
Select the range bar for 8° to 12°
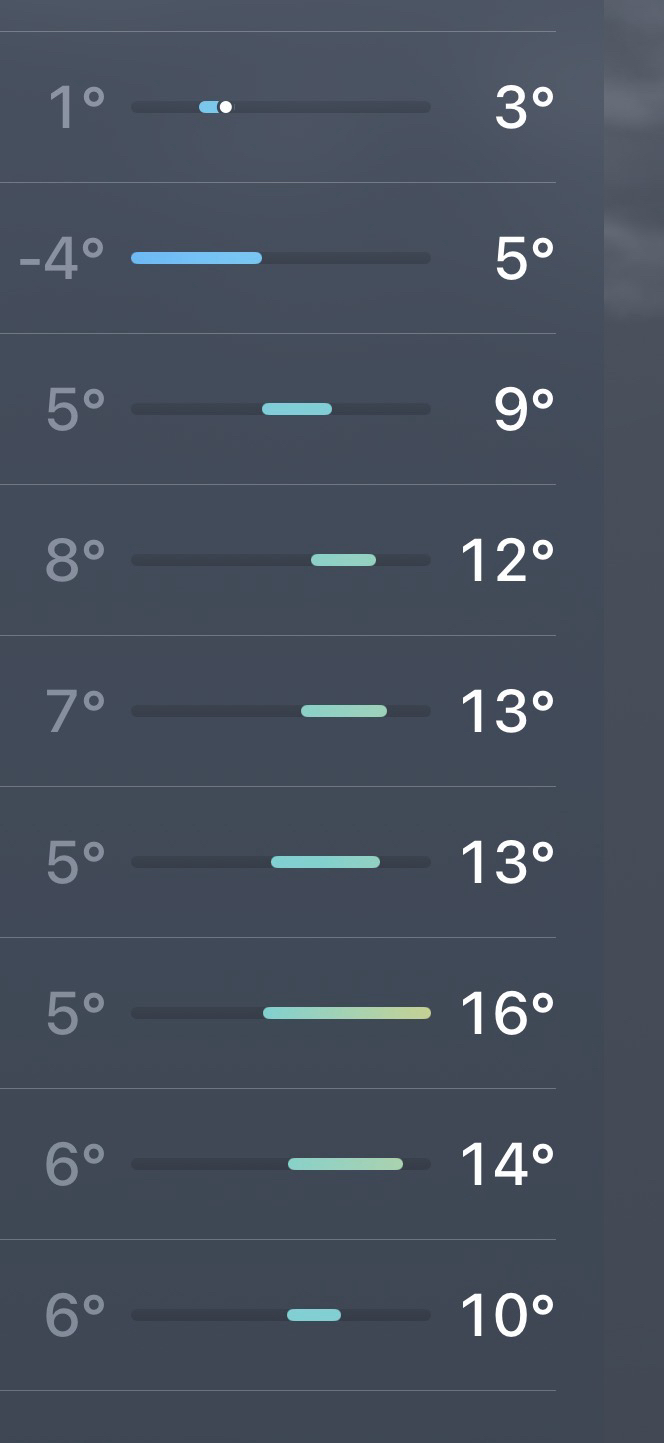343,560
